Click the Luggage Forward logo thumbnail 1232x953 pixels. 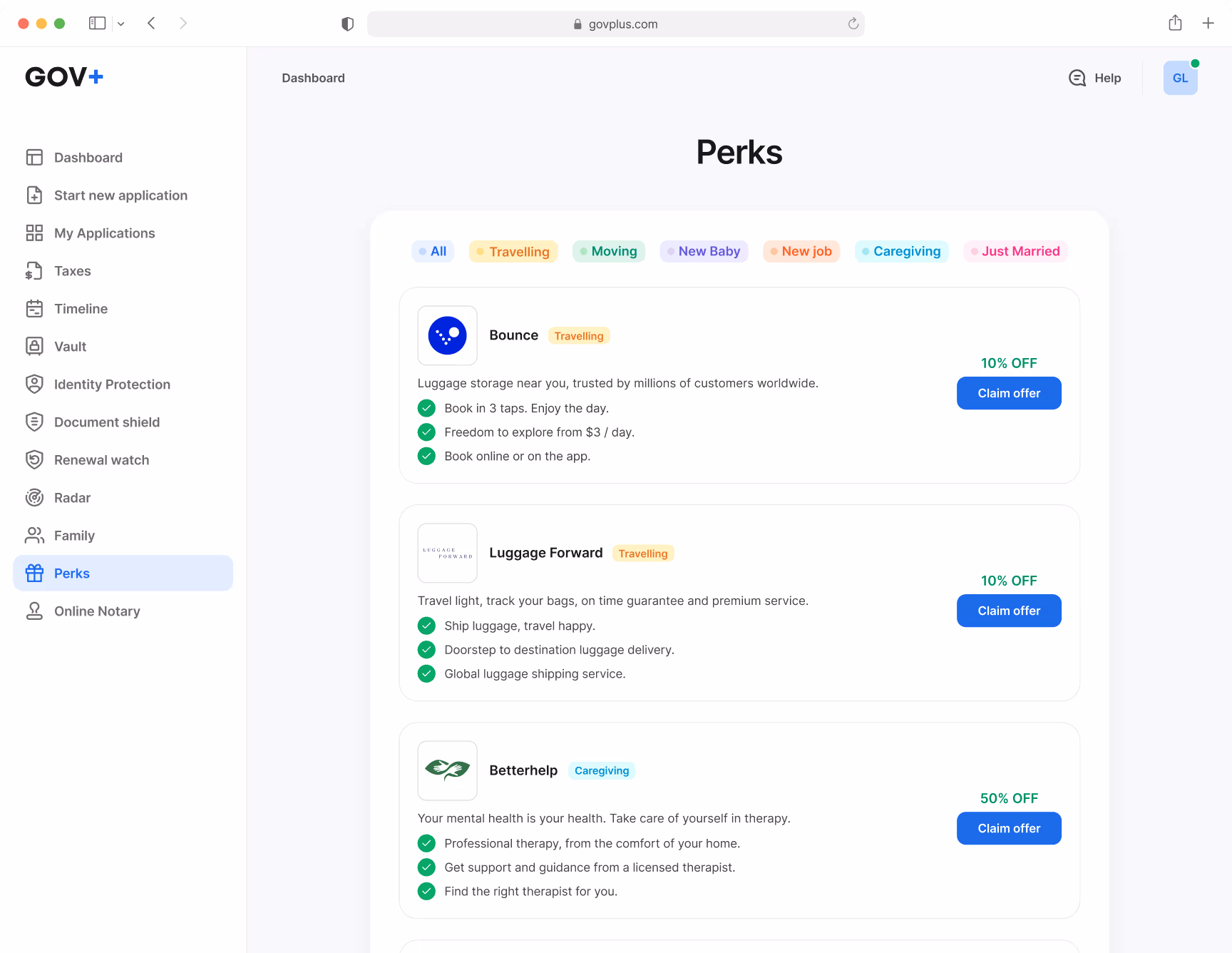click(x=448, y=553)
